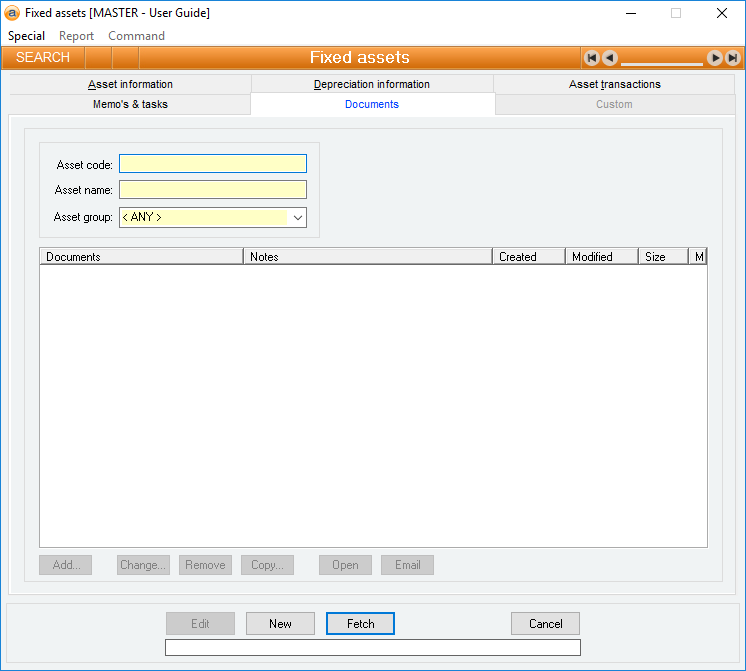Select the Memo's & tasks tab

click(x=129, y=104)
